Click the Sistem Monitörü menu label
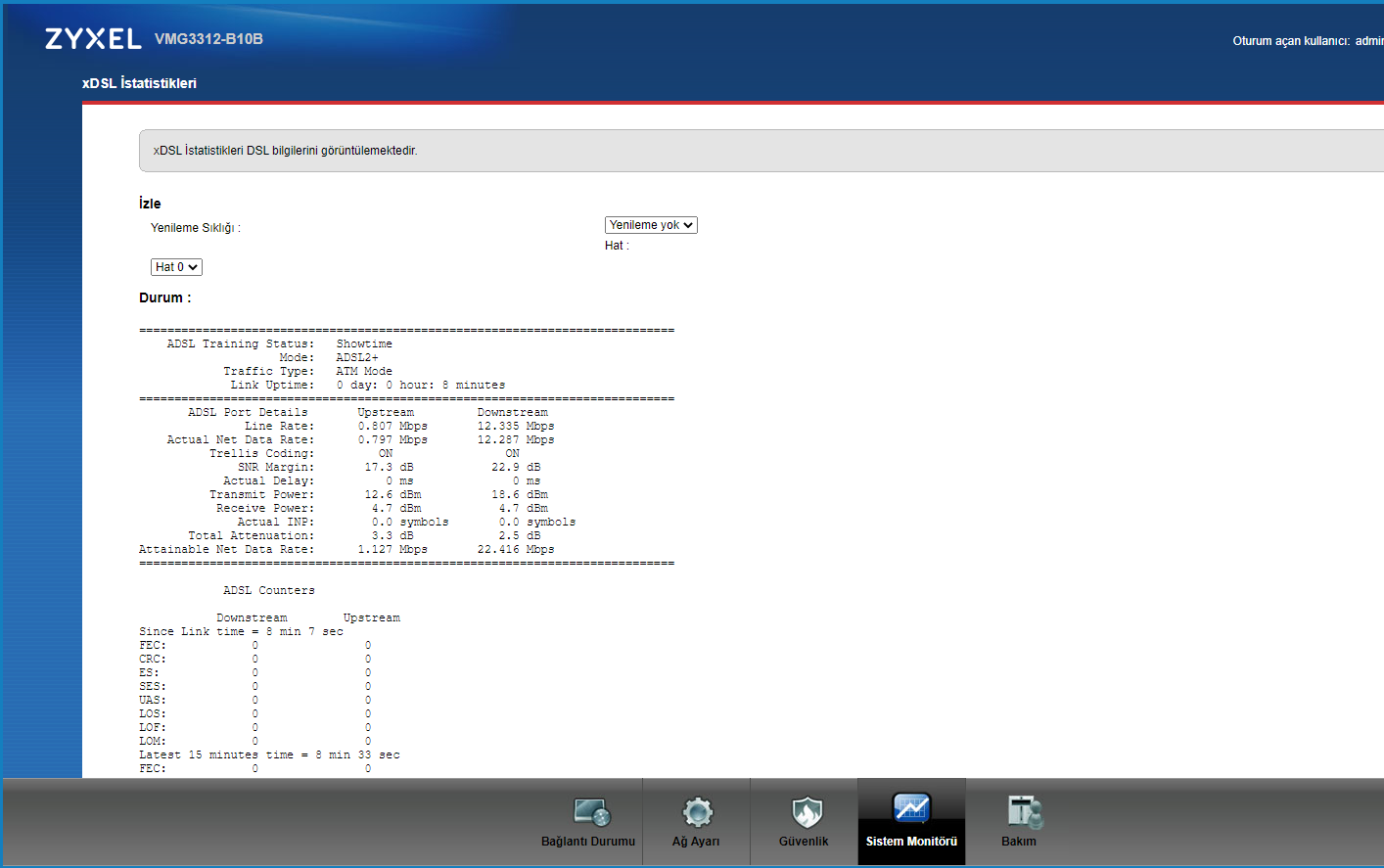This screenshot has width=1384, height=868. 911,842
